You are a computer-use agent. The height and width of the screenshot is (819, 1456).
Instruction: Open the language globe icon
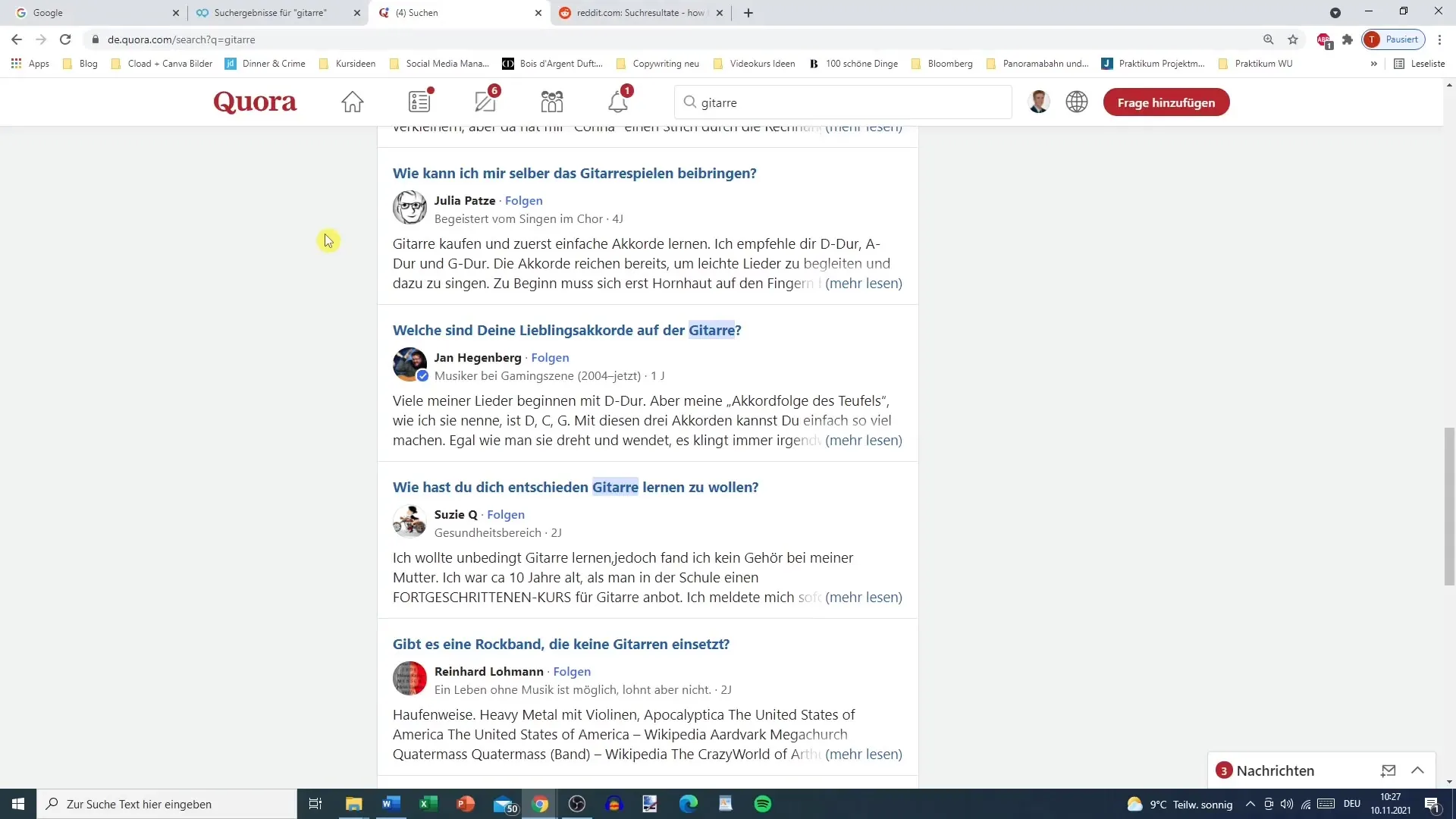(x=1077, y=102)
